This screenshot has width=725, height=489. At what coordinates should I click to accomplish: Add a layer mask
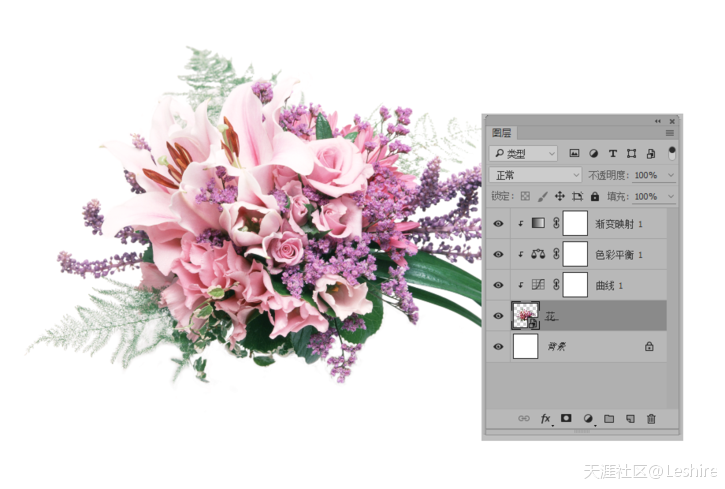pyautogui.click(x=566, y=418)
